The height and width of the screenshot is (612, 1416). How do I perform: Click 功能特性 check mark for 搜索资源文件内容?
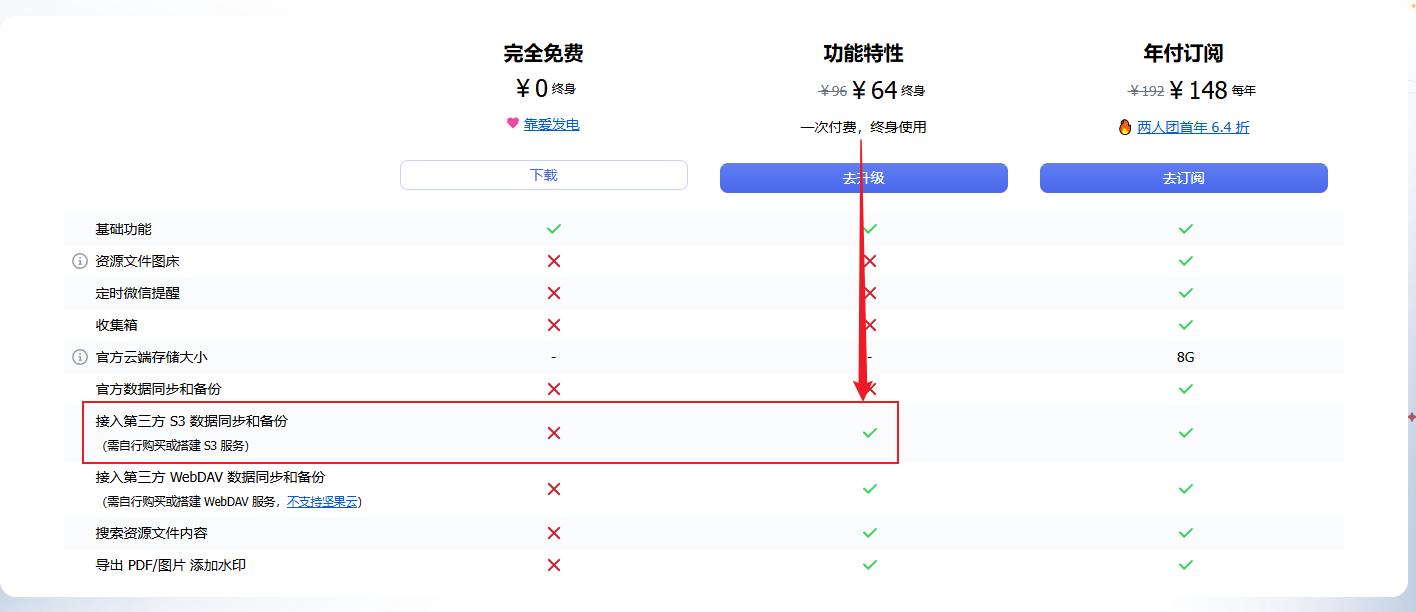coord(870,533)
